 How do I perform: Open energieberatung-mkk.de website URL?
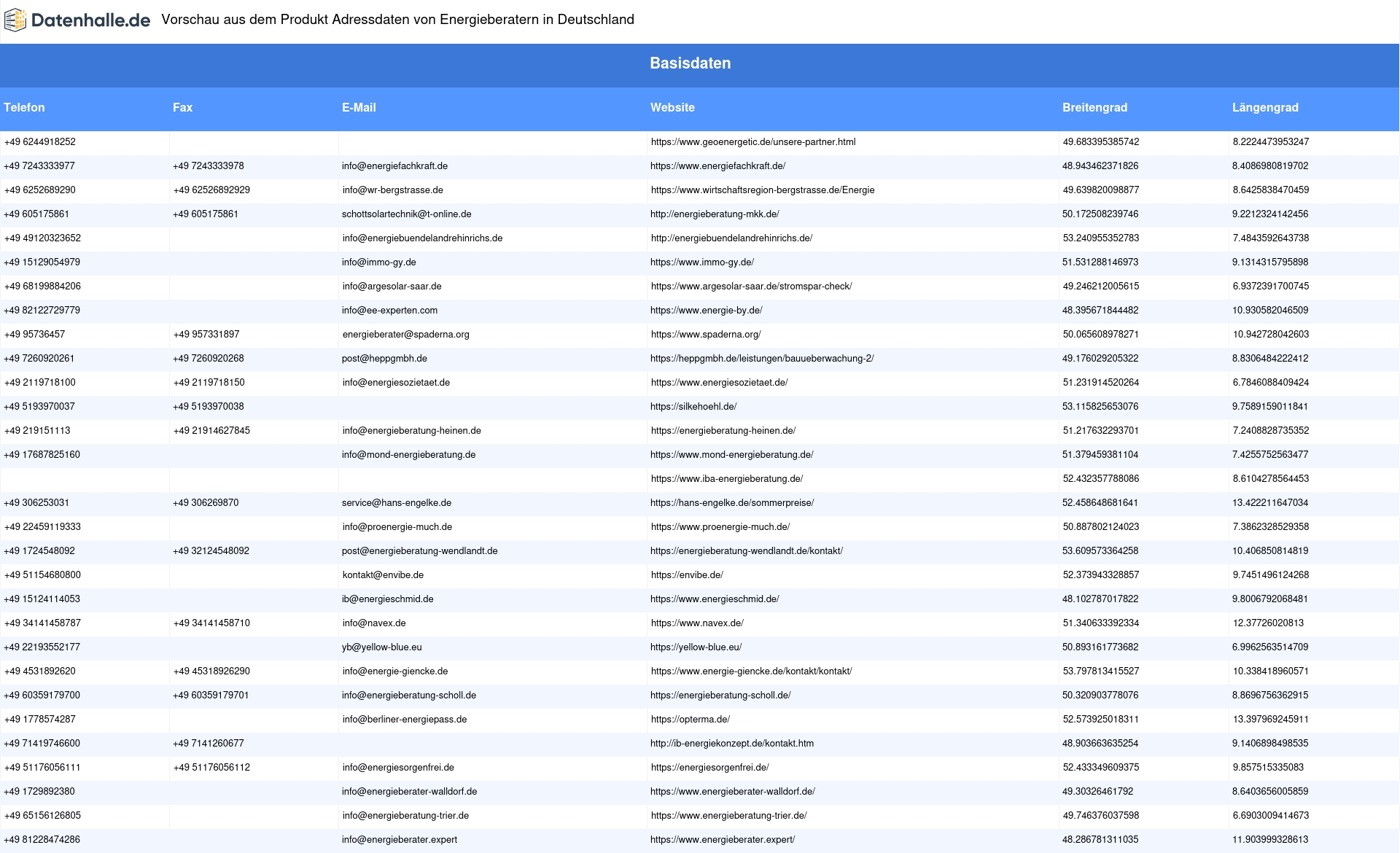pos(715,214)
